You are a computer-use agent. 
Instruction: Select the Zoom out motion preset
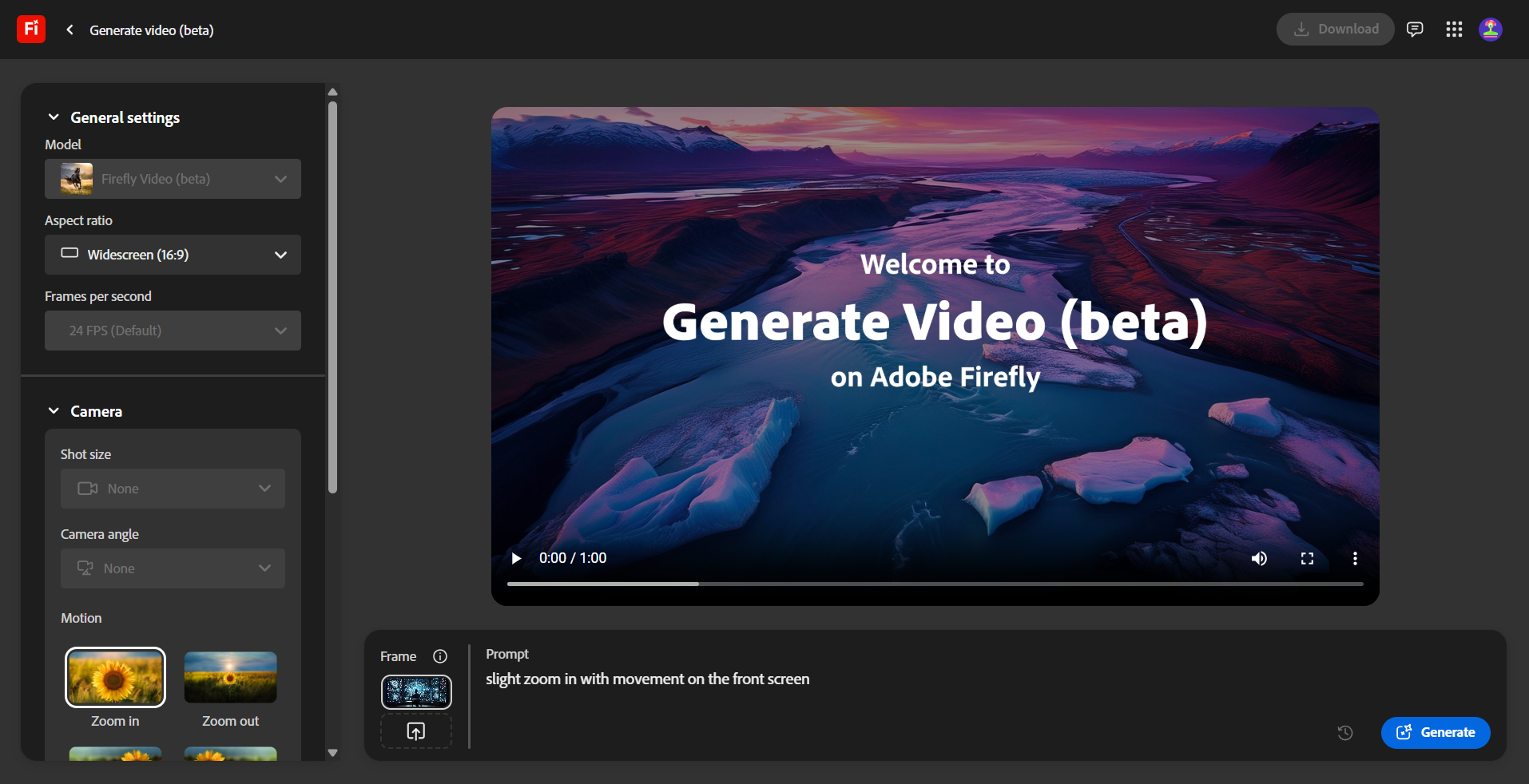click(230, 676)
